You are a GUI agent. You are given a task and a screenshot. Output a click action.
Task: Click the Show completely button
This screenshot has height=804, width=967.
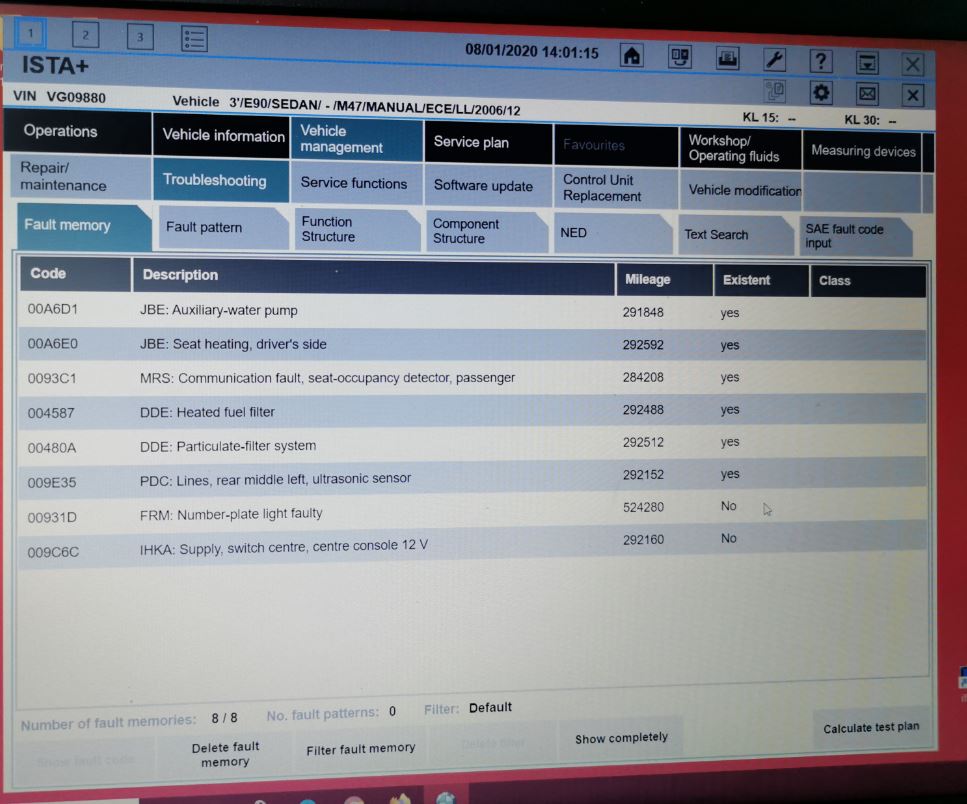point(621,738)
